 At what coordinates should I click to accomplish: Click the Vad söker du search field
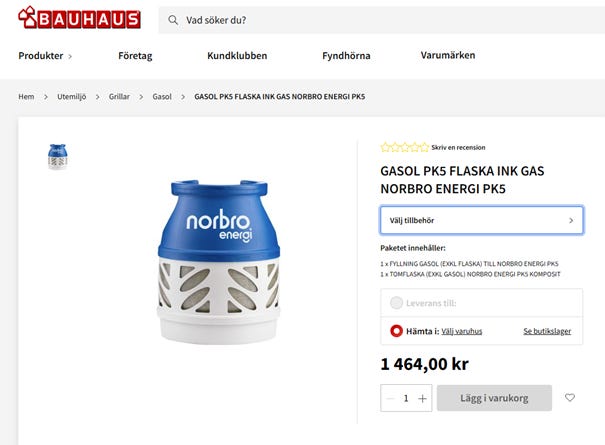(382, 20)
